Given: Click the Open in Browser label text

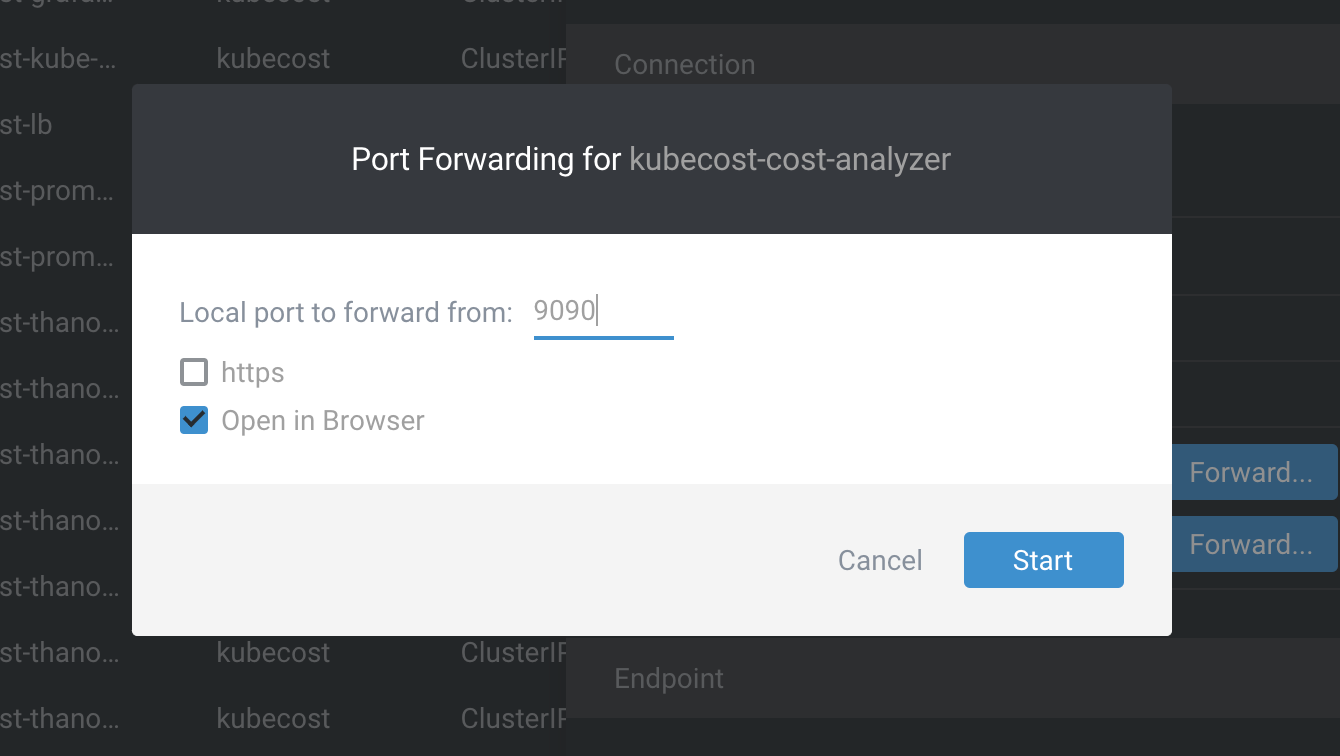Looking at the screenshot, I should [x=323, y=421].
